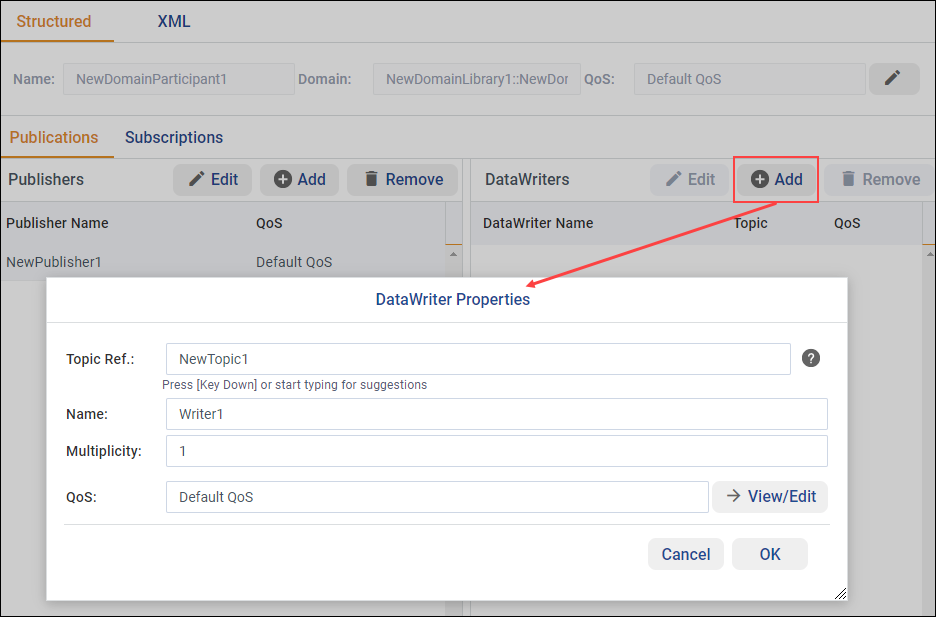
Task: Click the Topic Ref. field to show suggestions
Action: (480, 358)
